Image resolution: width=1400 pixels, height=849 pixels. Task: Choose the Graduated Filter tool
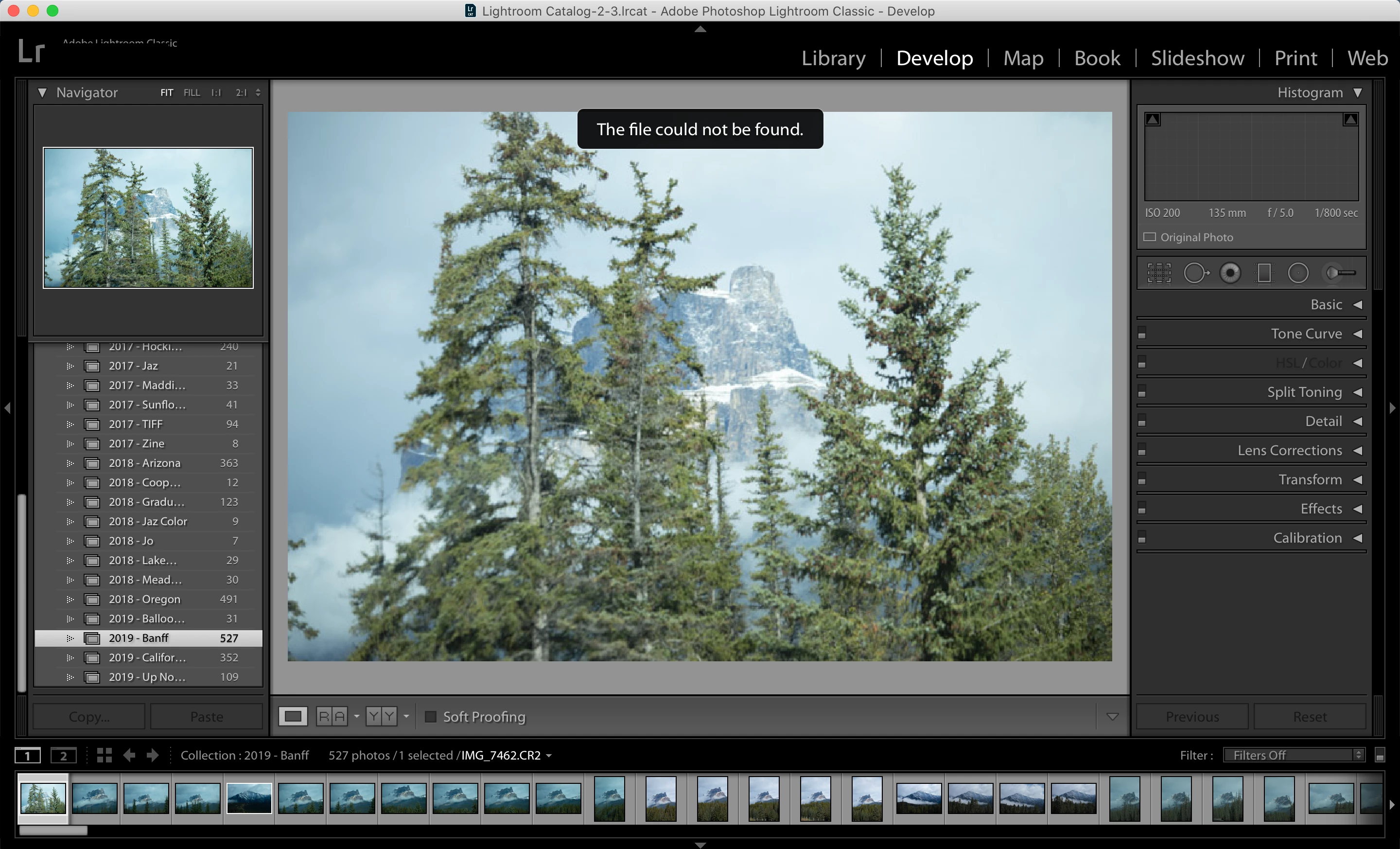pos(1264,273)
